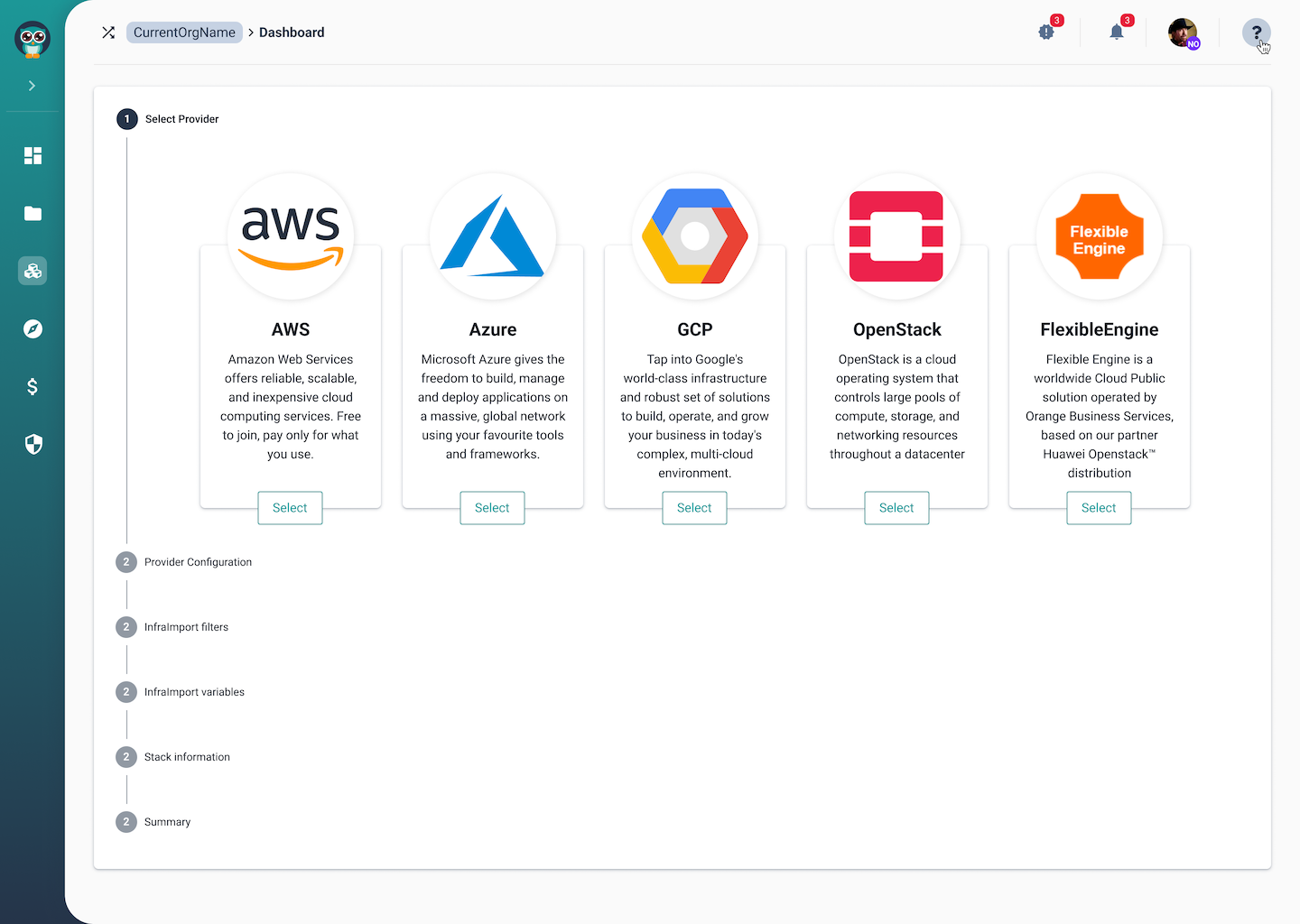The height and width of the screenshot is (924, 1300).
Task: Click the Azure card title
Action: tap(493, 329)
